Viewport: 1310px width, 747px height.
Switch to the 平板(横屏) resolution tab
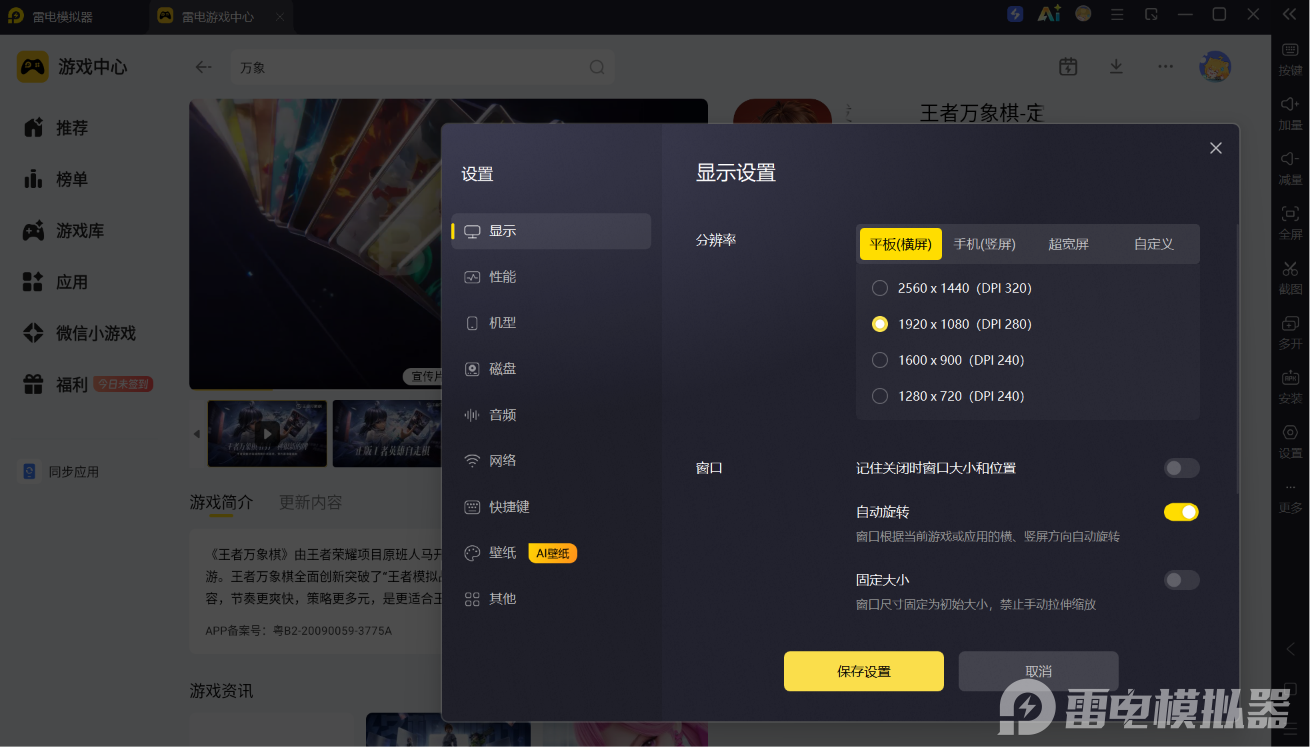pos(900,244)
